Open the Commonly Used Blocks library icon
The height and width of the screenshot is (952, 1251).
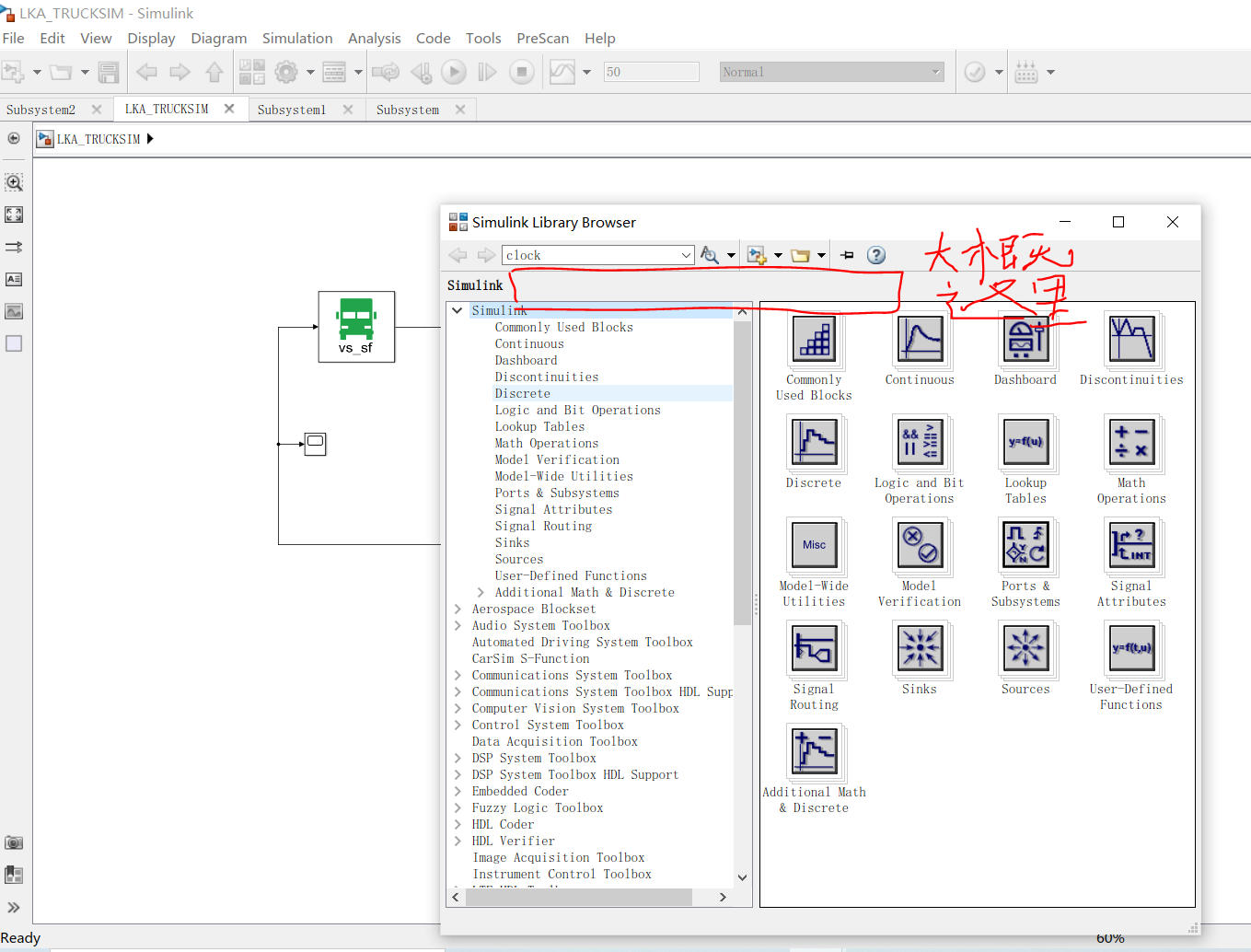[814, 341]
